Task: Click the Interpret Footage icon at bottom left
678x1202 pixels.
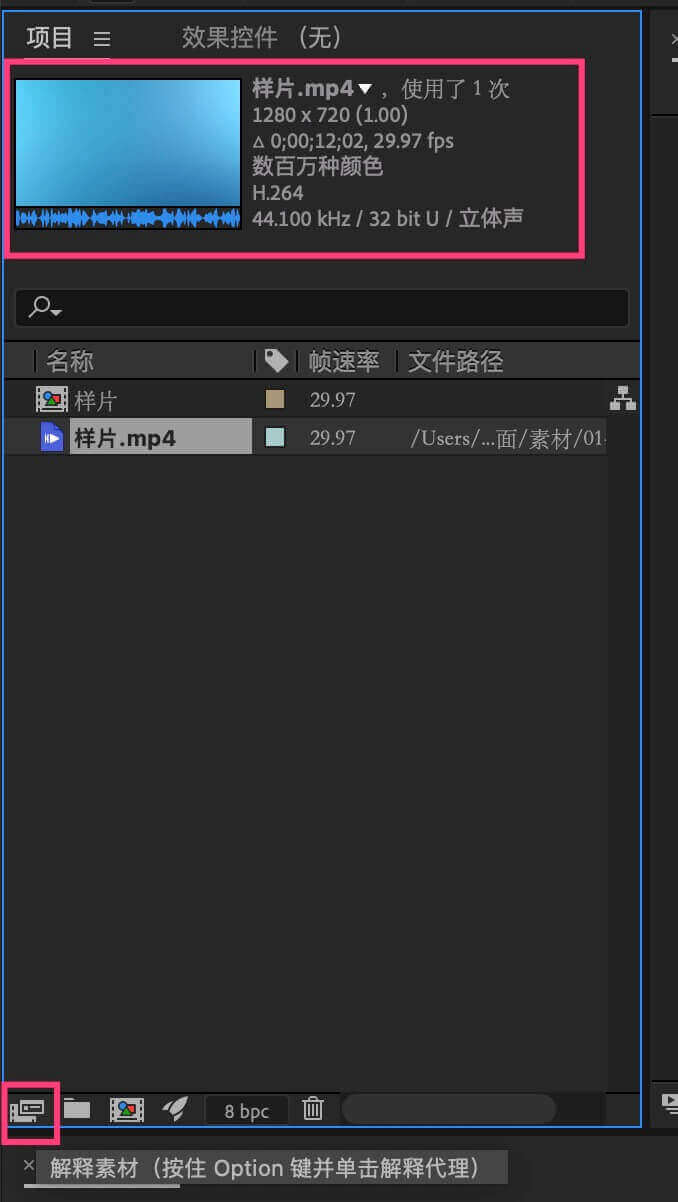Action: click(28, 1108)
